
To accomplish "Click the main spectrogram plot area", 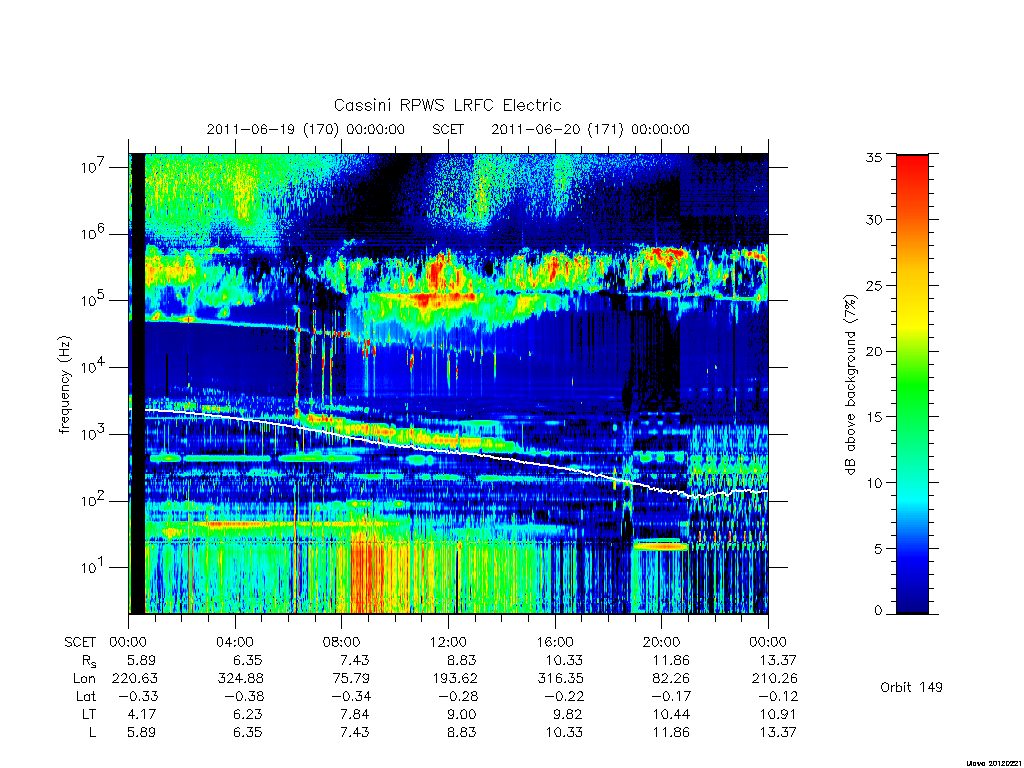I will (449, 384).
